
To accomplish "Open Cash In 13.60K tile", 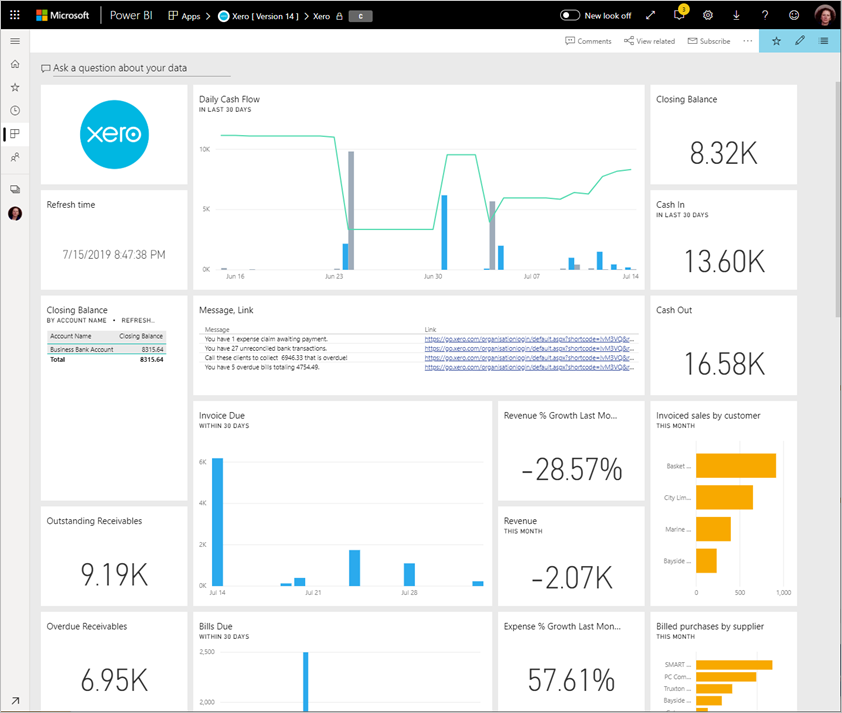I will [x=723, y=239].
